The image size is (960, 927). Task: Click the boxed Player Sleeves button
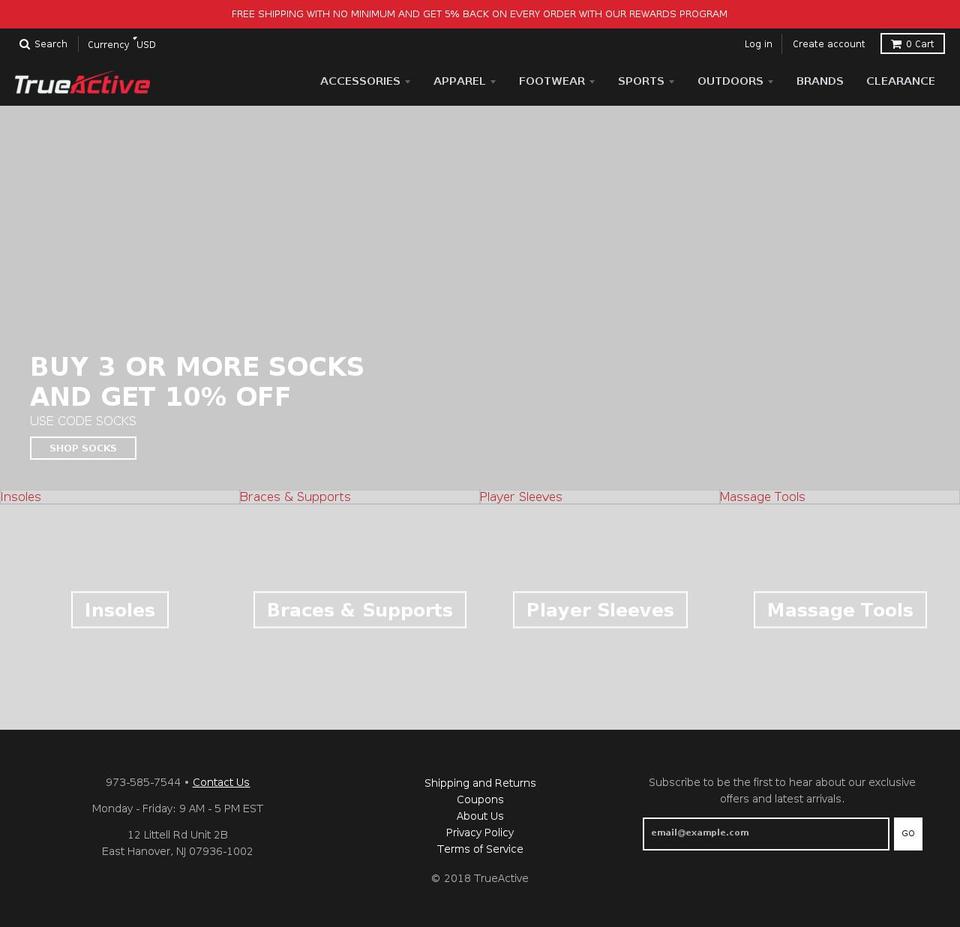pyautogui.click(x=600, y=610)
